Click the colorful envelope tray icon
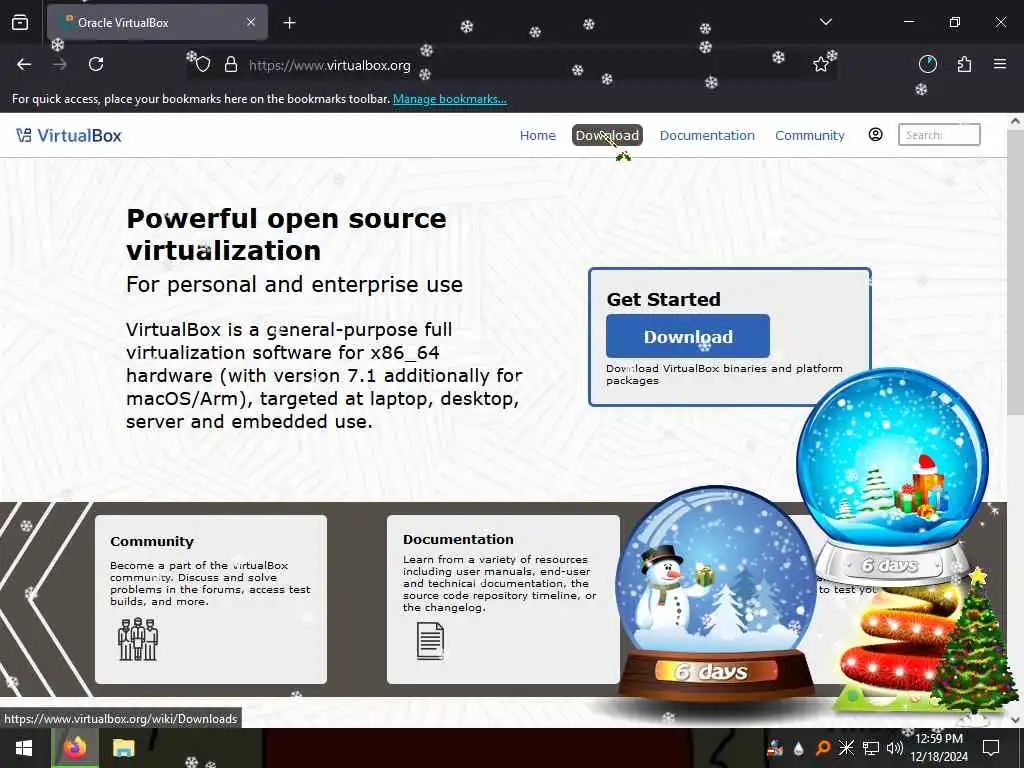 [x=775, y=748]
